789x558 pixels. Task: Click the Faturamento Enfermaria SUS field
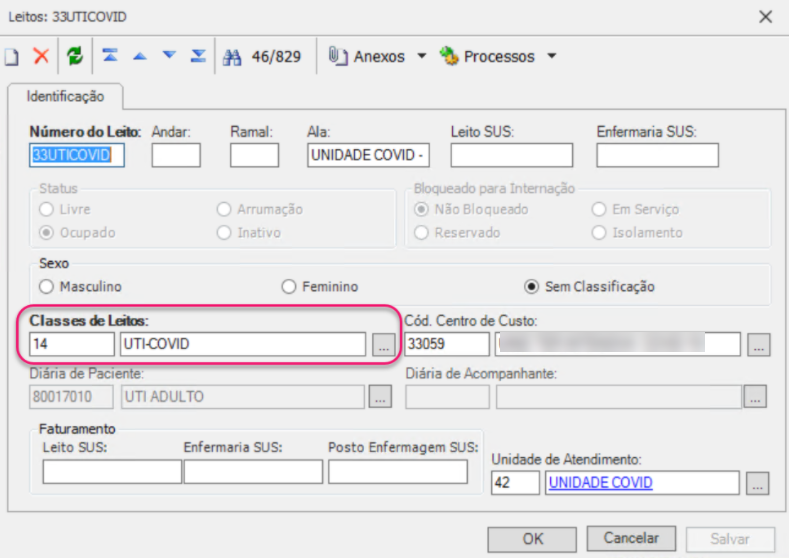[253, 472]
